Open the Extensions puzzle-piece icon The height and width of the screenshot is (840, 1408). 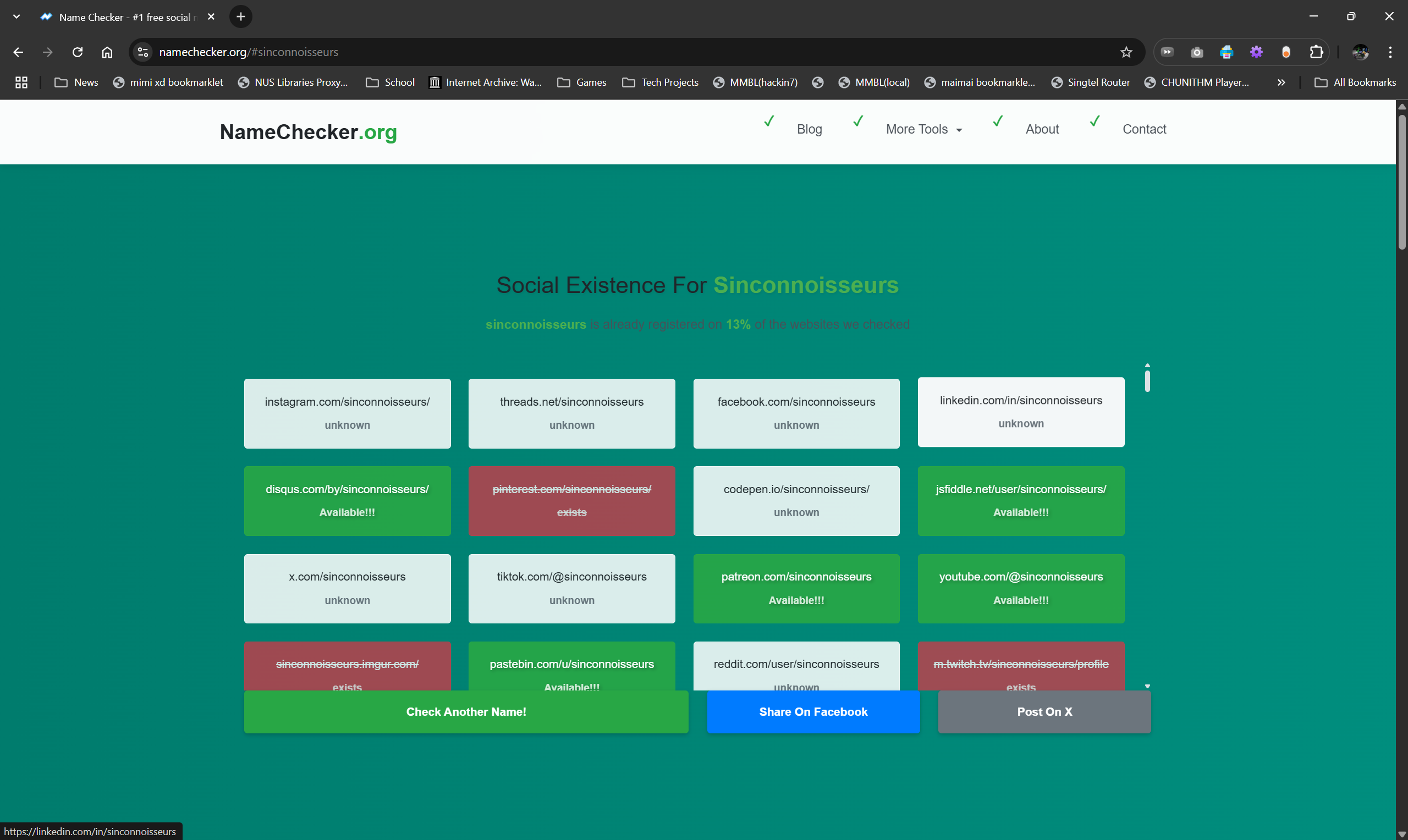point(1316,52)
